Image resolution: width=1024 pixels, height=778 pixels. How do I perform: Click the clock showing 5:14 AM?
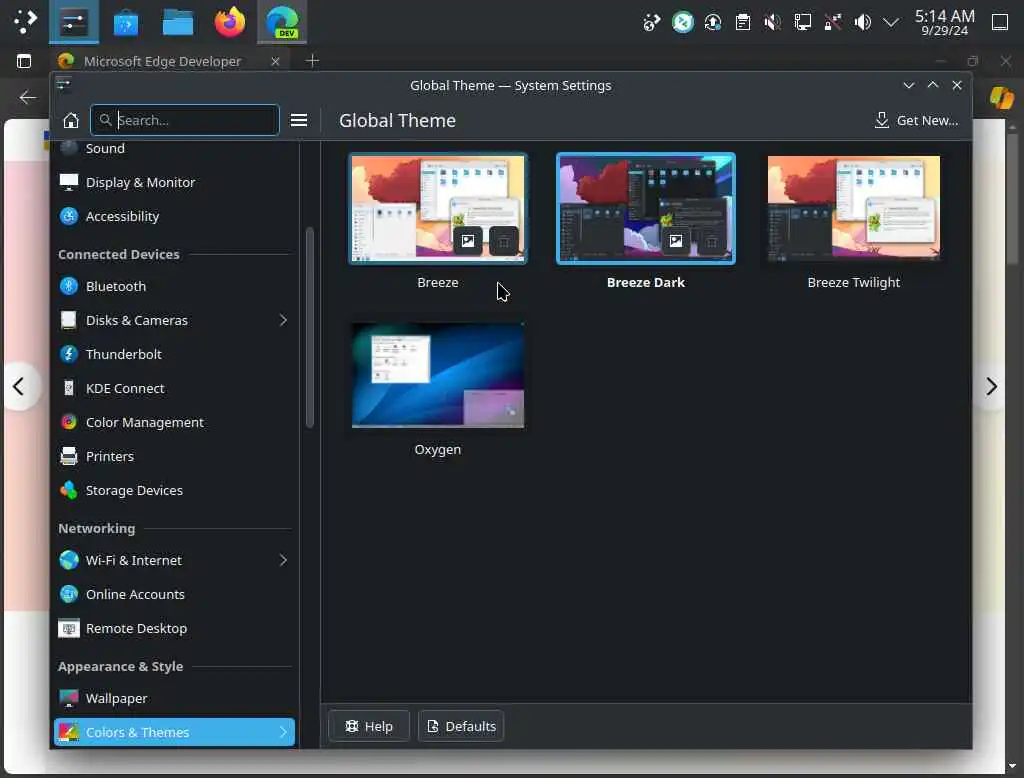[944, 22]
